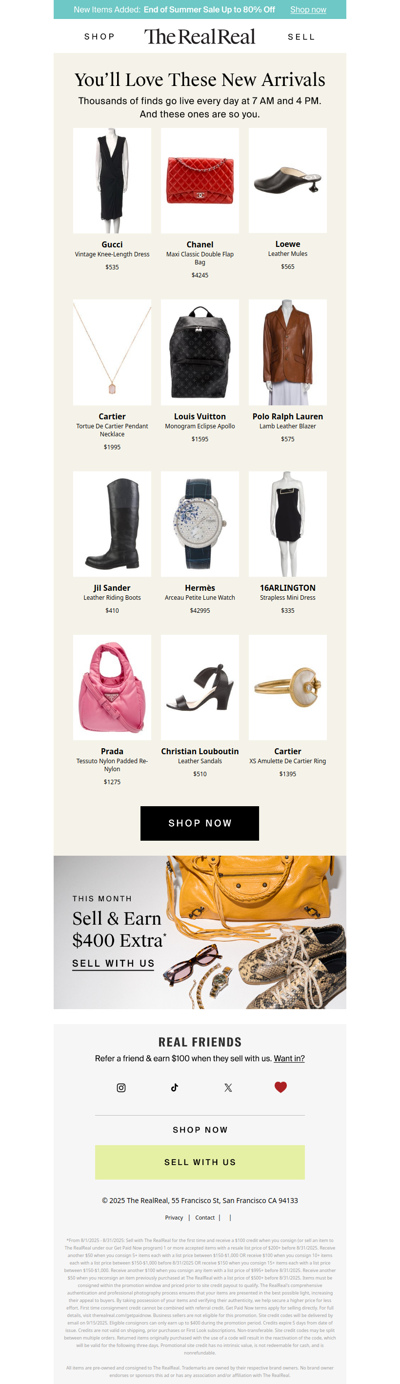Click the SHOP menu item in header
The width and height of the screenshot is (400, 1384).
[x=100, y=37]
